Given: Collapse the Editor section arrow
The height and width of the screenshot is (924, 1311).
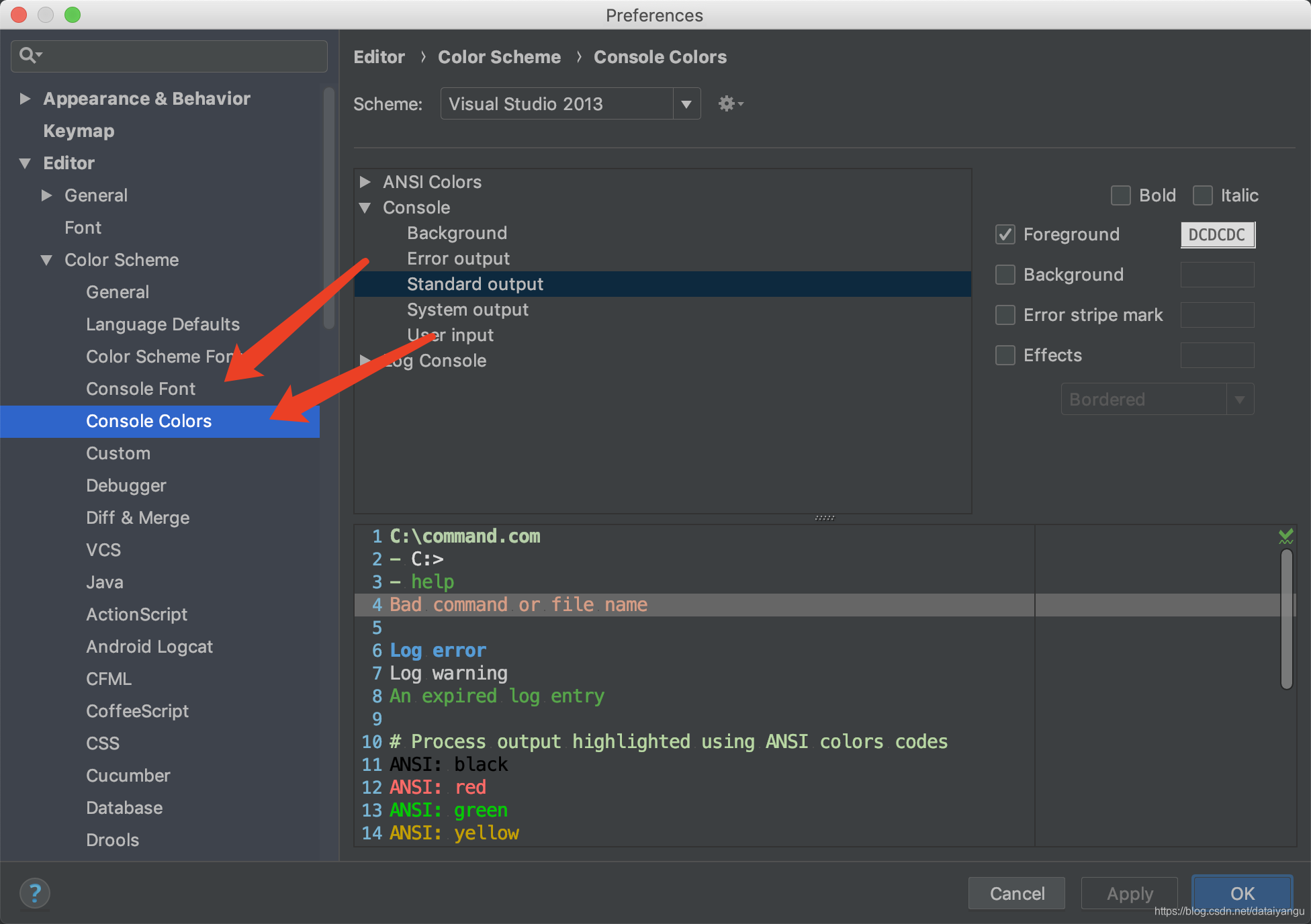Looking at the screenshot, I should tap(26, 163).
